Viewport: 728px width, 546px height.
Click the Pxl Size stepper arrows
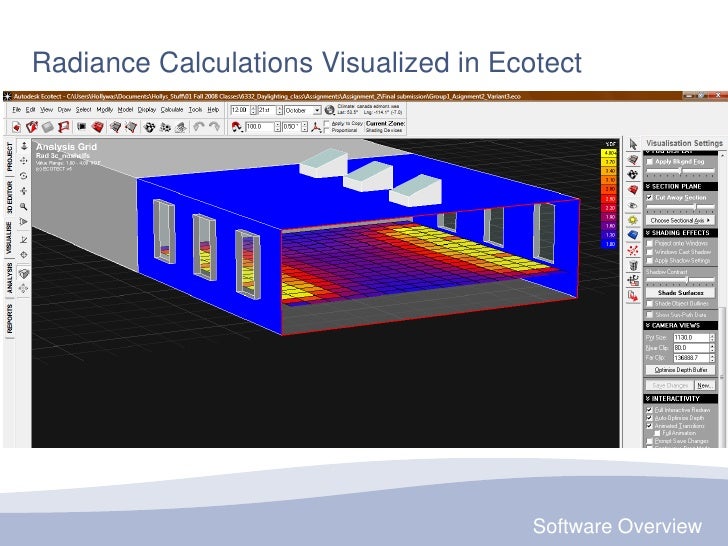712,338
